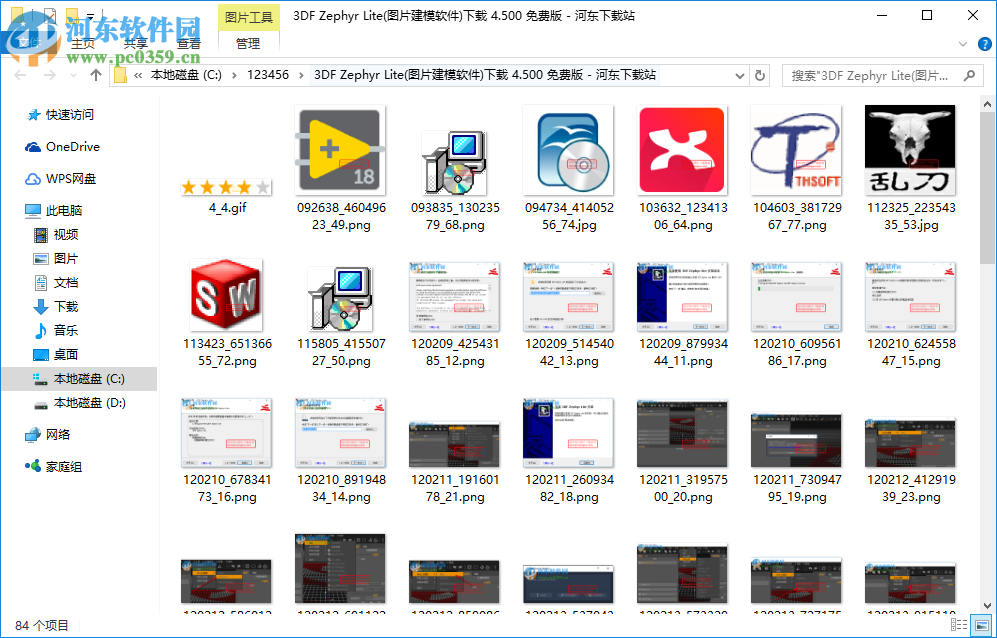
Task: Navigate forward with the forward arrow
Action: (x=50, y=75)
